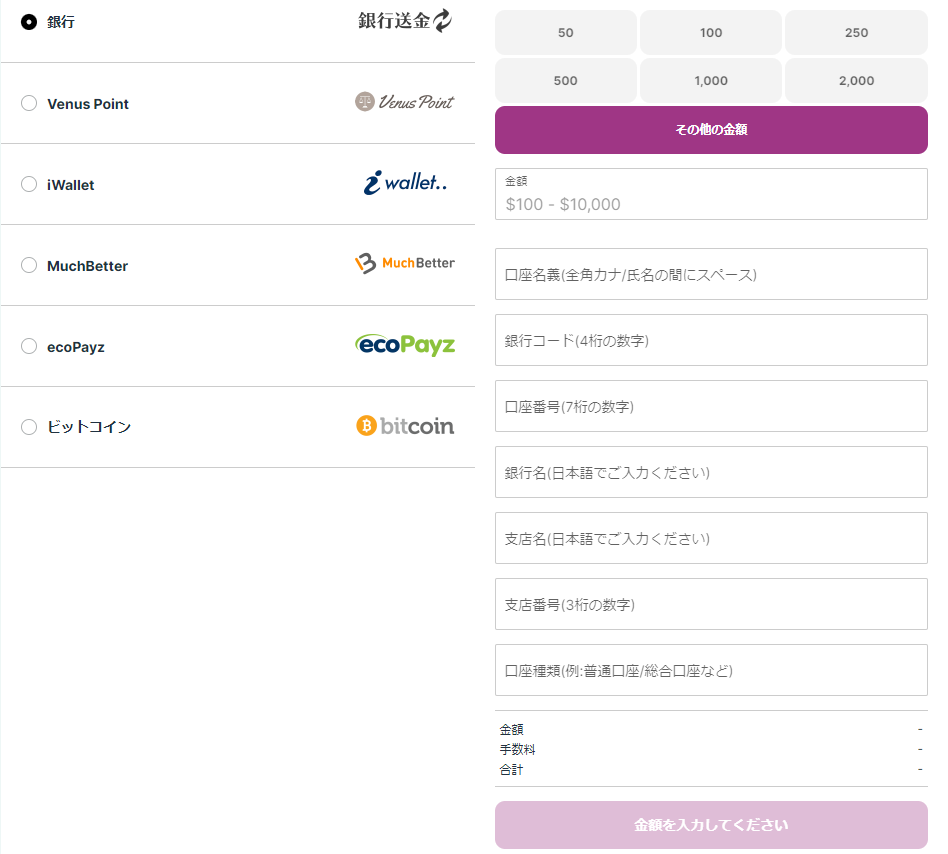Click the ecoPayz logo

(x=404, y=345)
